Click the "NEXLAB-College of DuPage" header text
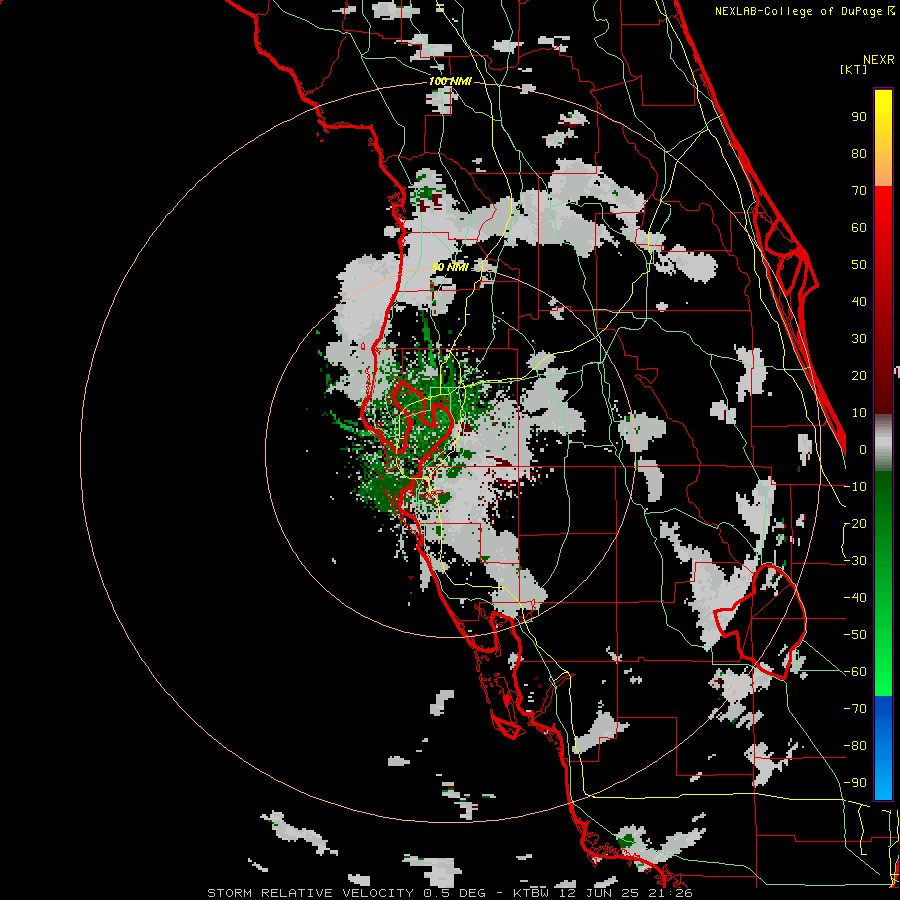 [798, 11]
